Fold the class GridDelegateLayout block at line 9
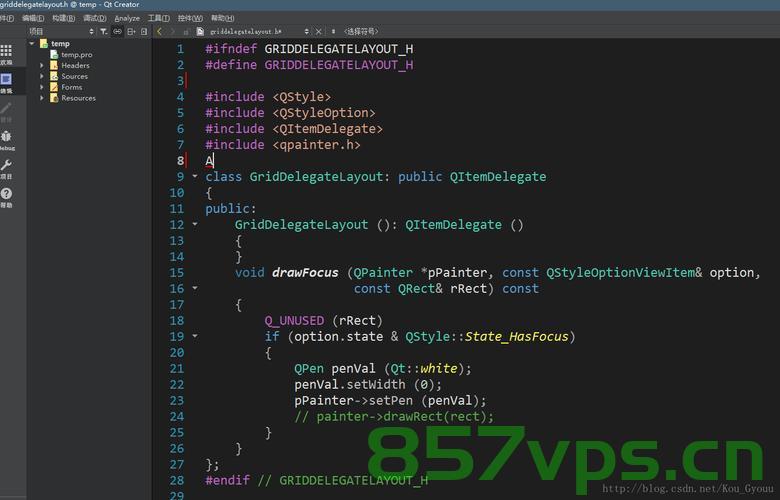 click(195, 176)
